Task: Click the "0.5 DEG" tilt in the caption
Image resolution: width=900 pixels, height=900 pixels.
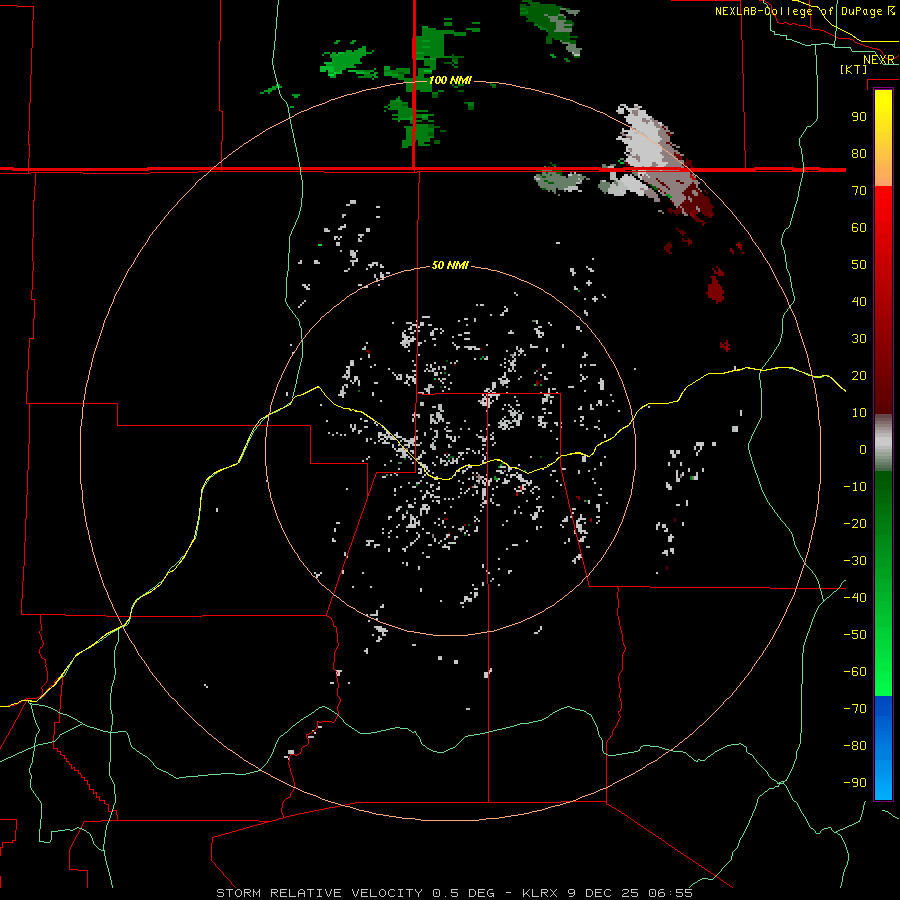Action: 463,893
